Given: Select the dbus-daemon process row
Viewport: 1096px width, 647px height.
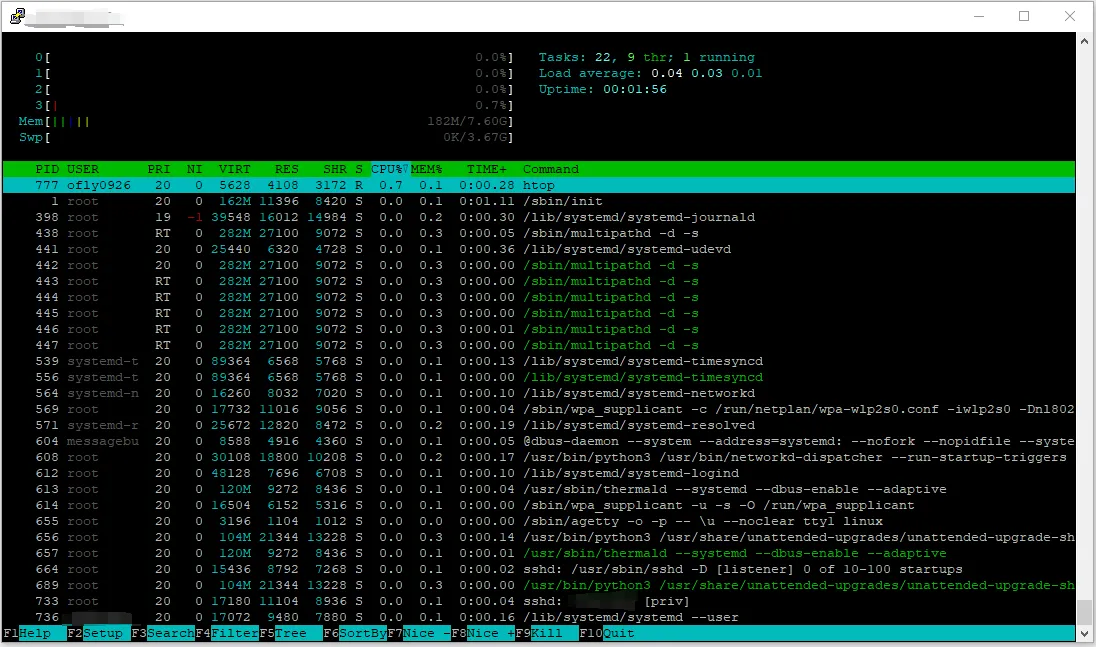Looking at the screenshot, I should [x=539, y=442].
